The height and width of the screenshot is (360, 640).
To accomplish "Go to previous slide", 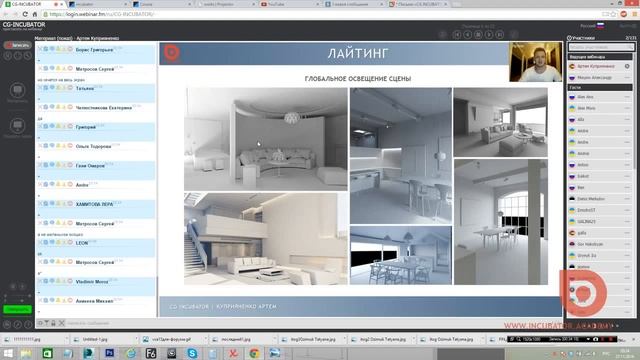I will point(468,35).
